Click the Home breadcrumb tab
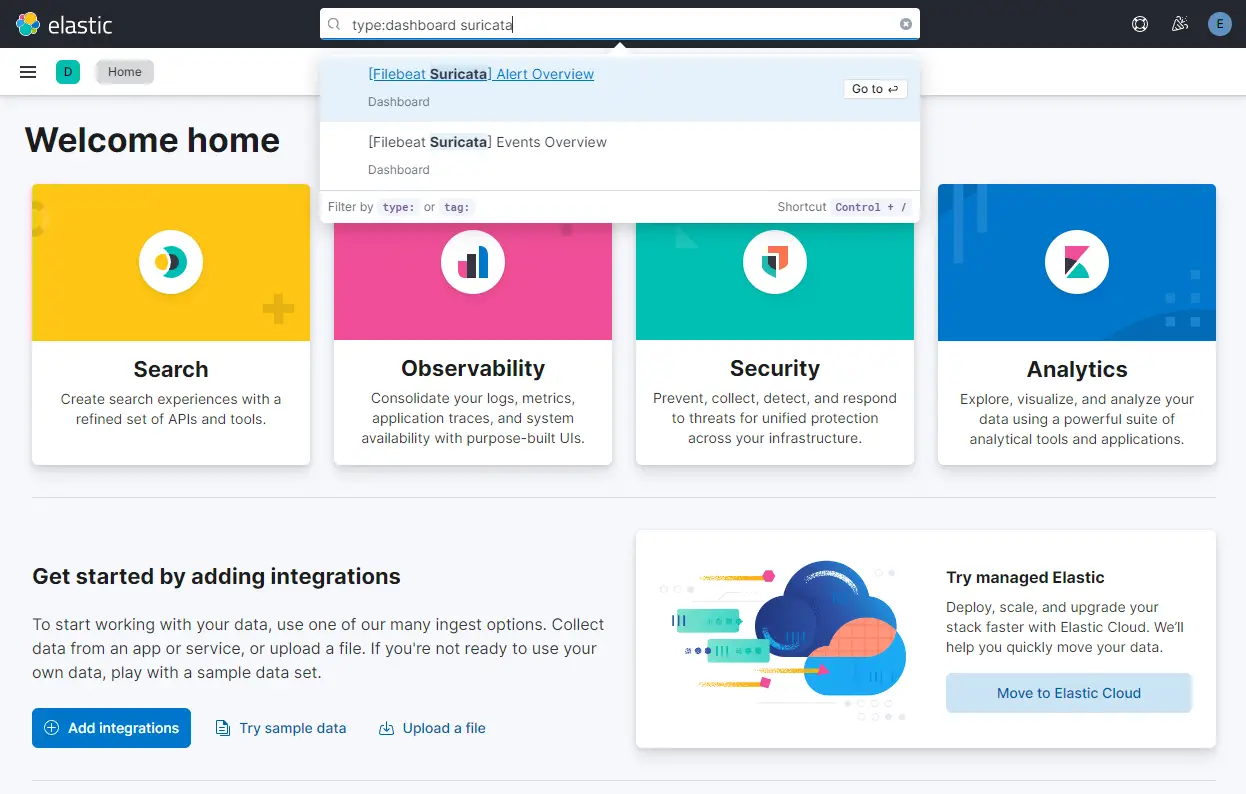 point(123,71)
